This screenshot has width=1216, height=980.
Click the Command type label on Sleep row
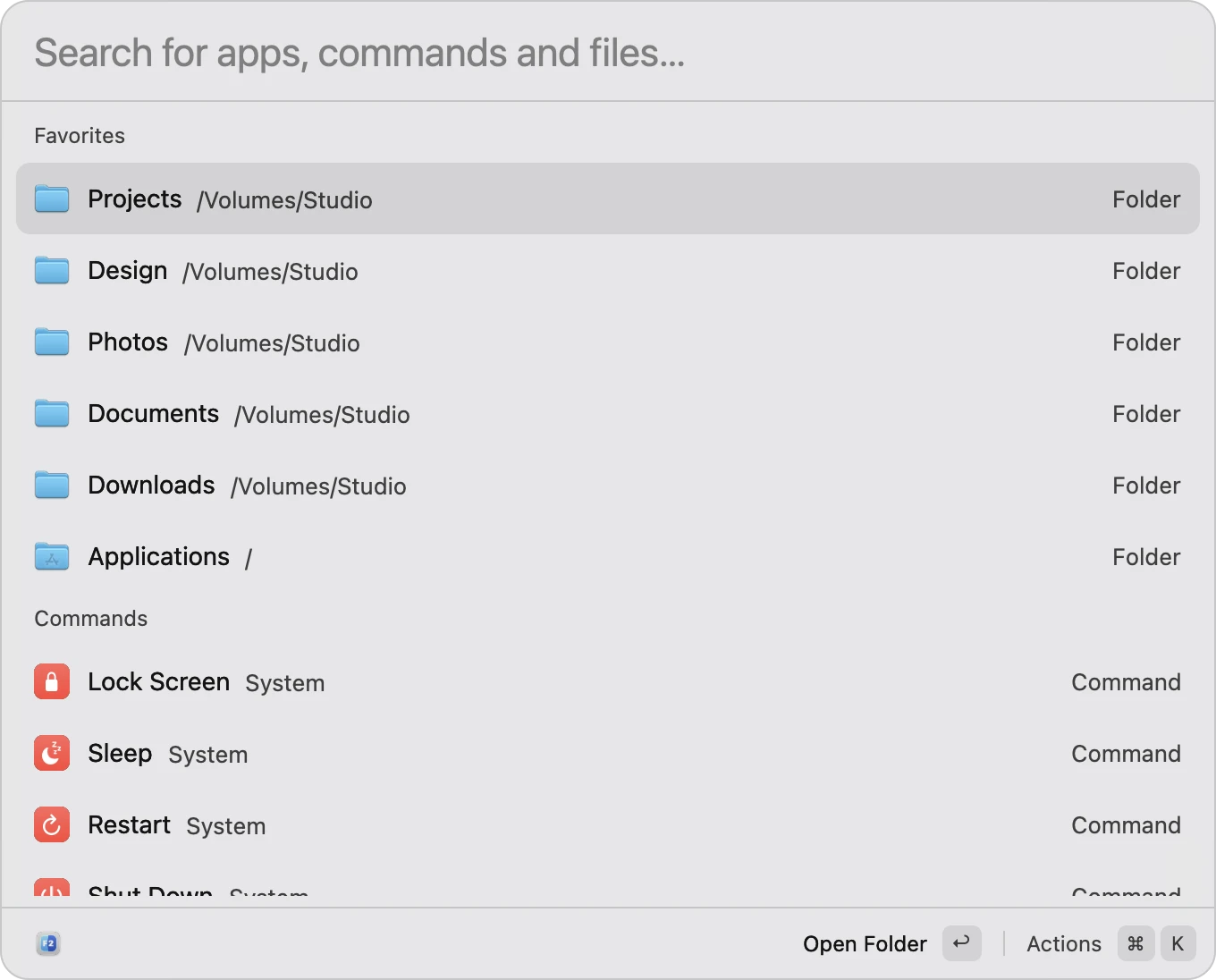[x=1126, y=754]
